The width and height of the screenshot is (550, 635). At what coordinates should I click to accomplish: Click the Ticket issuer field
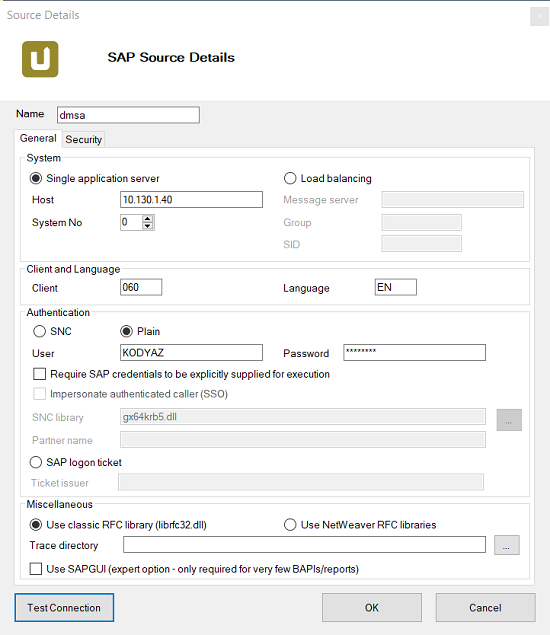(301, 482)
